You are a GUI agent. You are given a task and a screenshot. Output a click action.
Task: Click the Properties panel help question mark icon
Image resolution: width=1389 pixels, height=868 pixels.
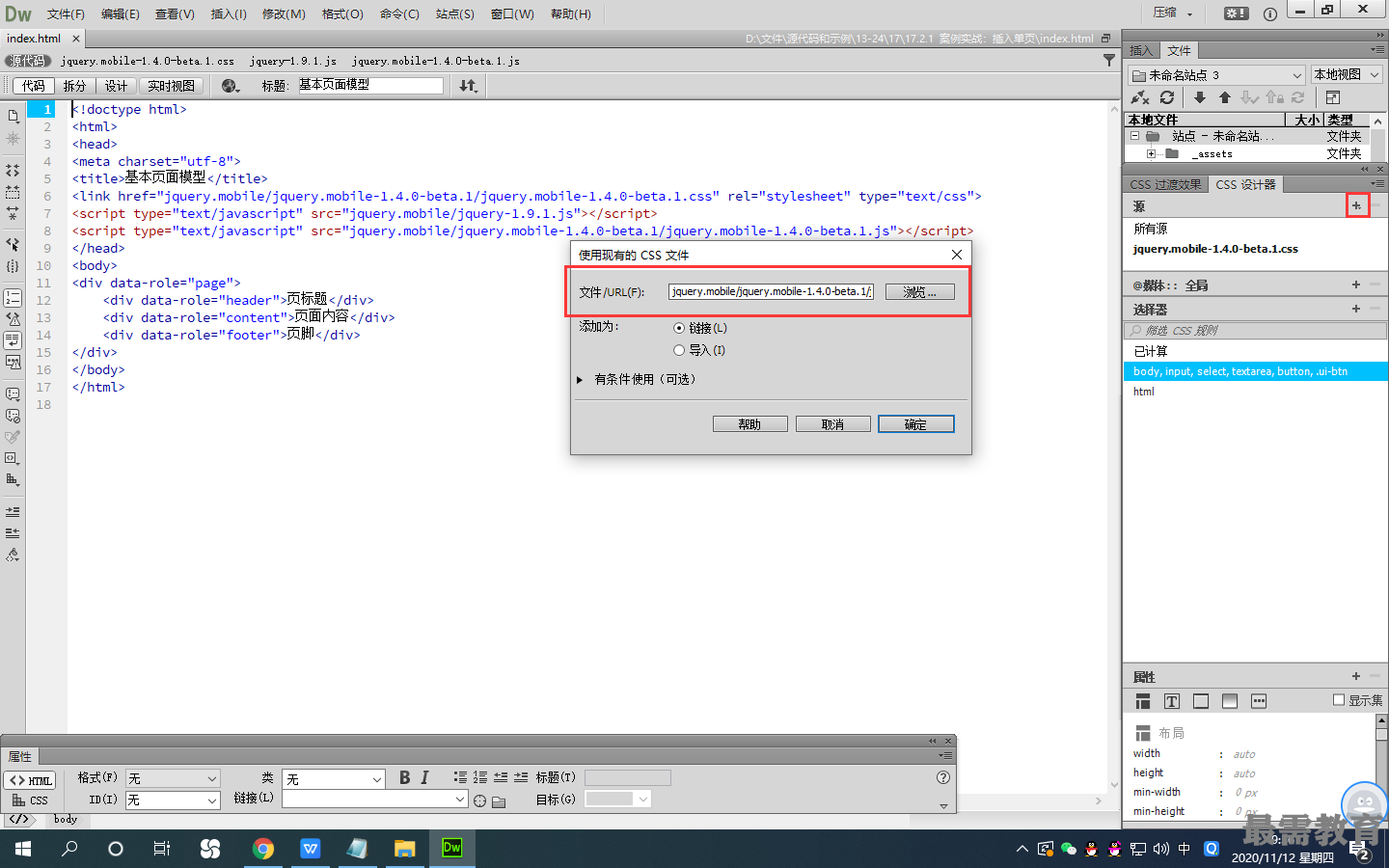pos(943,777)
